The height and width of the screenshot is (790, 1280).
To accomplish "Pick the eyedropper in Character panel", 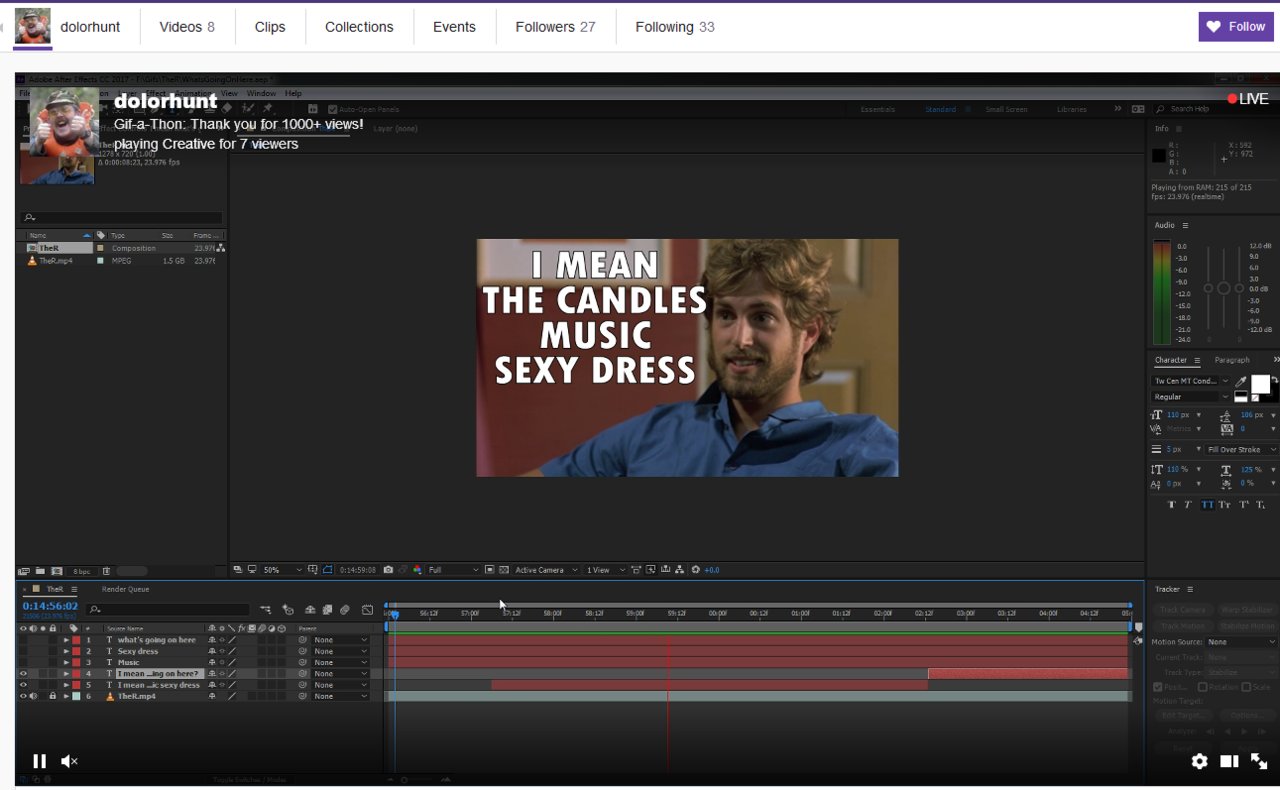I will pos(1241,381).
